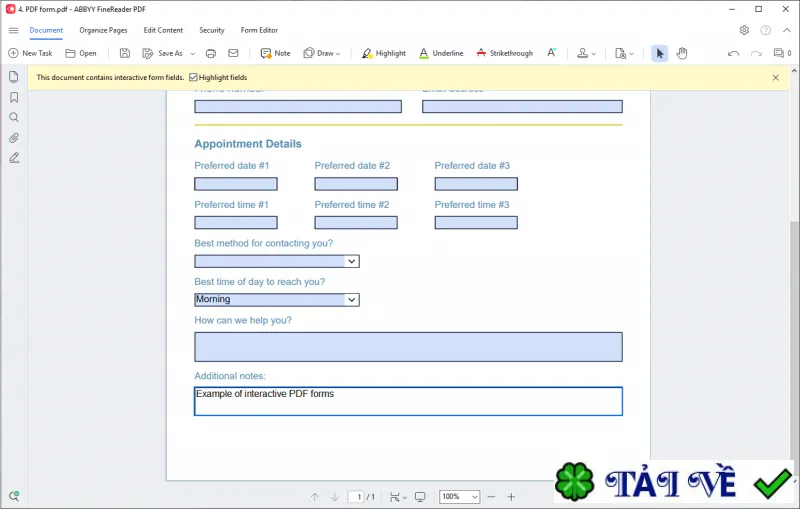This screenshot has width=800, height=509.
Task: Switch to Form Editor tab
Action: [x=259, y=30]
